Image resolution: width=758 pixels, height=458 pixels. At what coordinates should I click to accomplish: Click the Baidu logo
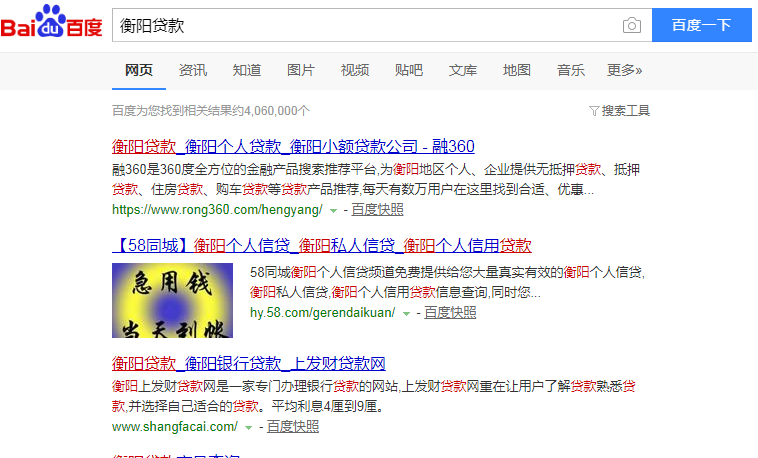52,24
